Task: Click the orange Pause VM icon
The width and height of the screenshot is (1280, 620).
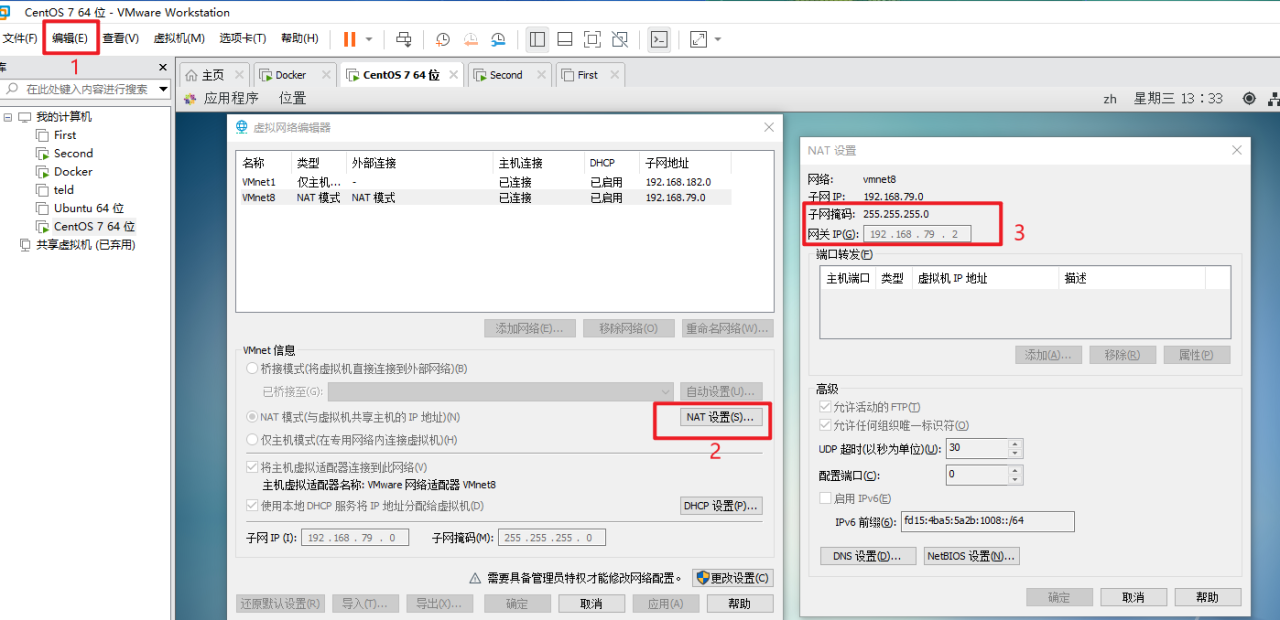Action: click(350, 39)
